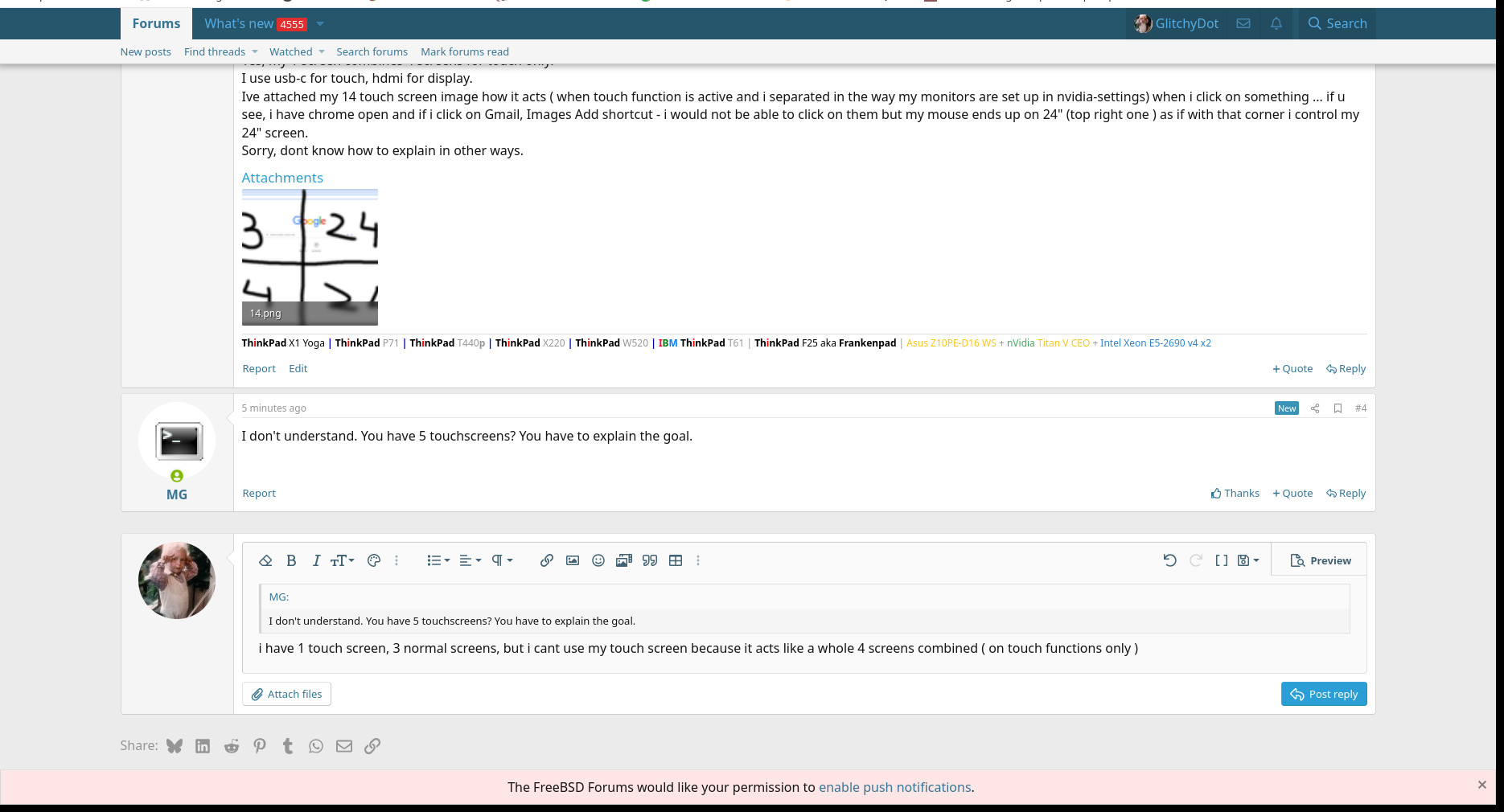Screen dimensions: 1504x812
Task: Open the font size dropdown
Action: click(x=342, y=560)
